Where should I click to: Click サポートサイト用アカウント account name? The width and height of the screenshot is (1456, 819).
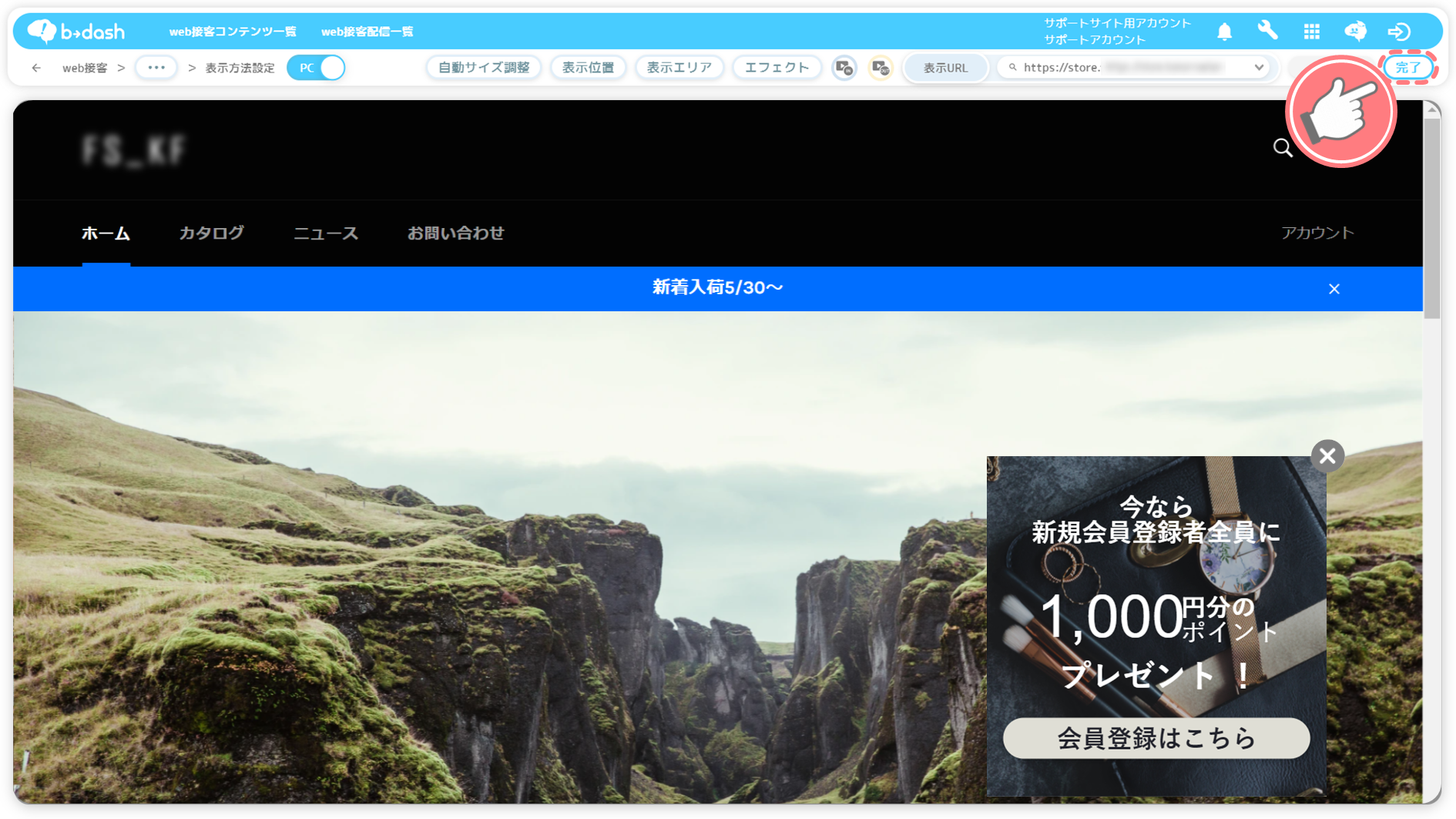click(1117, 23)
